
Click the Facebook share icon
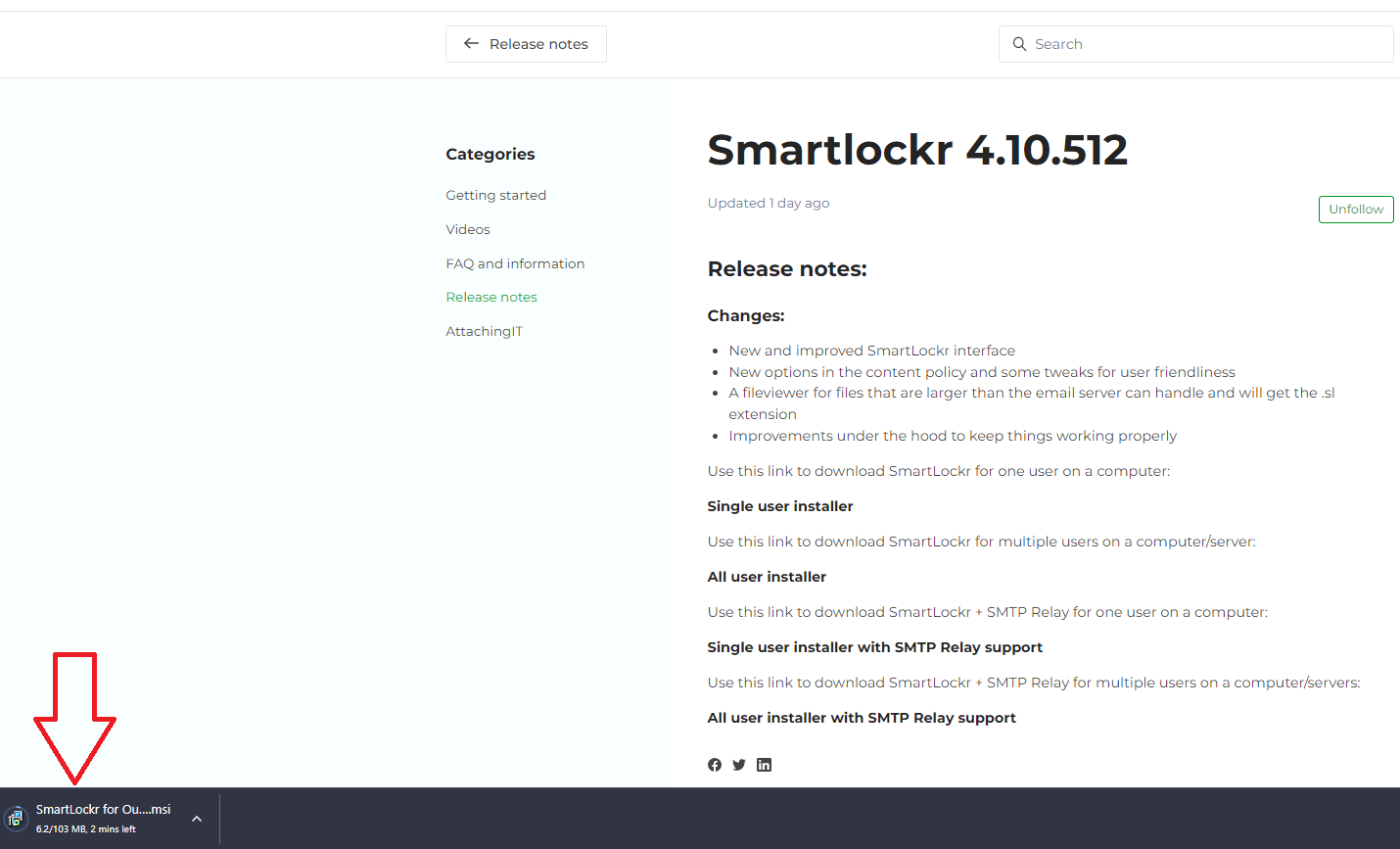(x=715, y=765)
